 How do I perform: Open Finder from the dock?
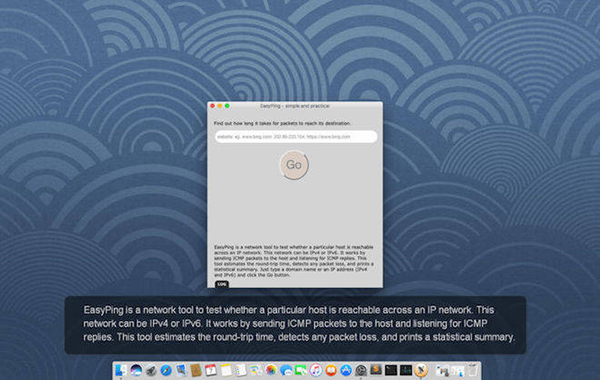click(x=121, y=370)
